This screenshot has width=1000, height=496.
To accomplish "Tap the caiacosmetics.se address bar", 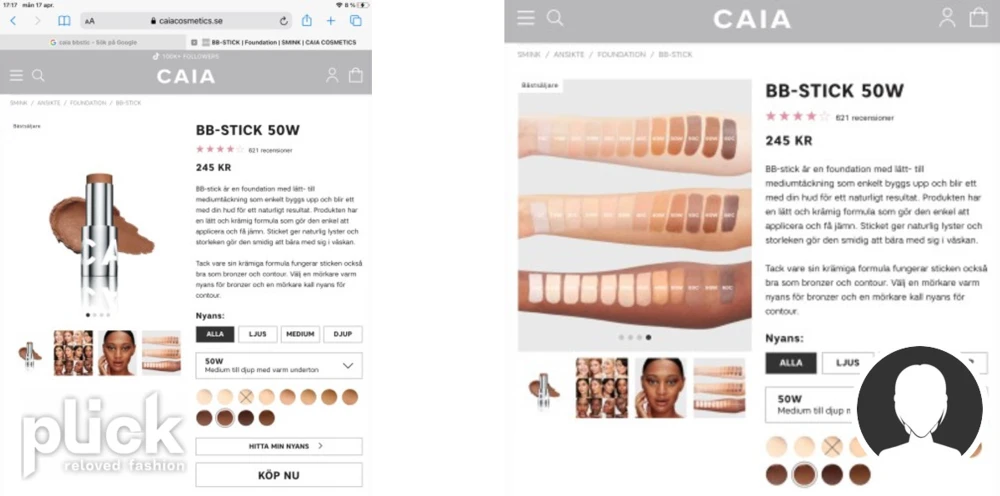I will (x=187, y=21).
